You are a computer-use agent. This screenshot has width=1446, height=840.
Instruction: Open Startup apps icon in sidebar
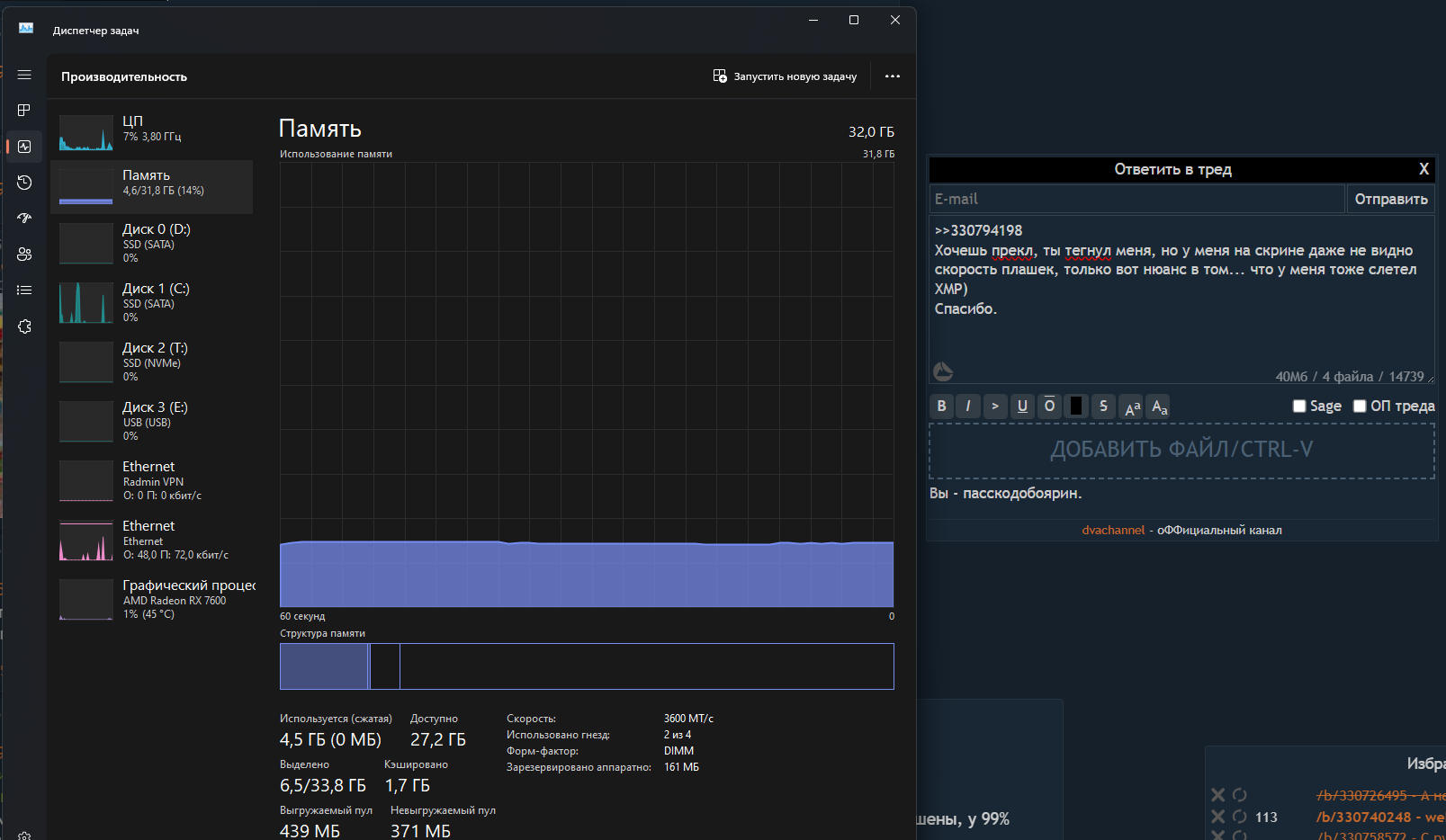24,219
